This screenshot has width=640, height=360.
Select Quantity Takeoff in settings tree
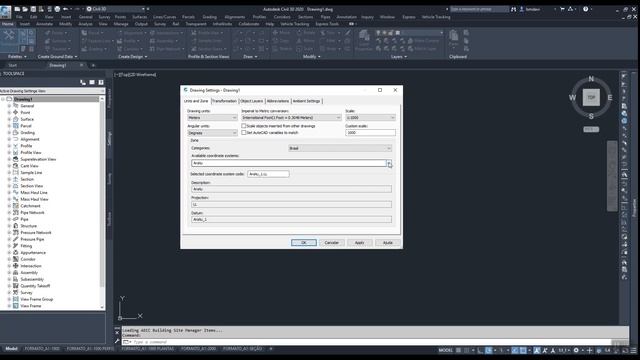pos(35,286)
